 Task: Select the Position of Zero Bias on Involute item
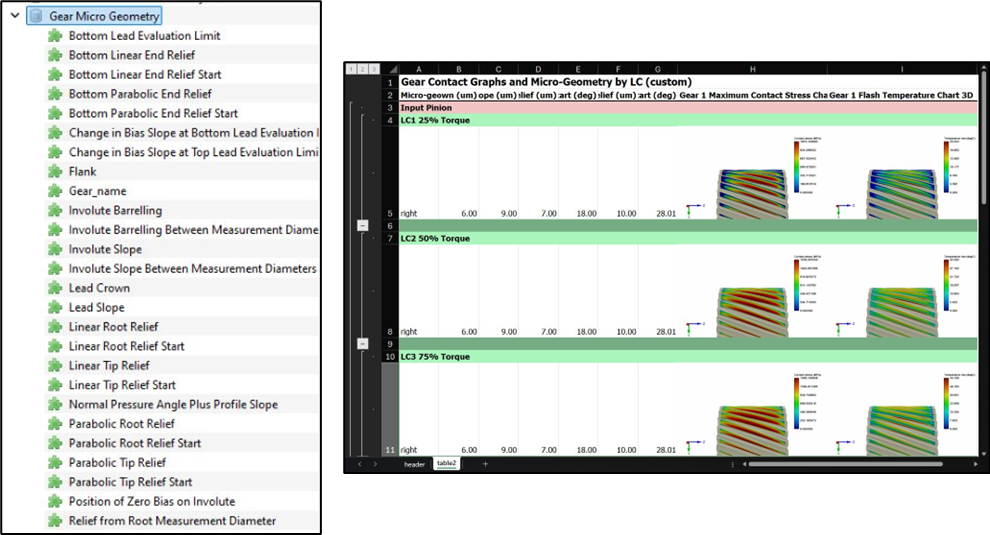point(152,501)
